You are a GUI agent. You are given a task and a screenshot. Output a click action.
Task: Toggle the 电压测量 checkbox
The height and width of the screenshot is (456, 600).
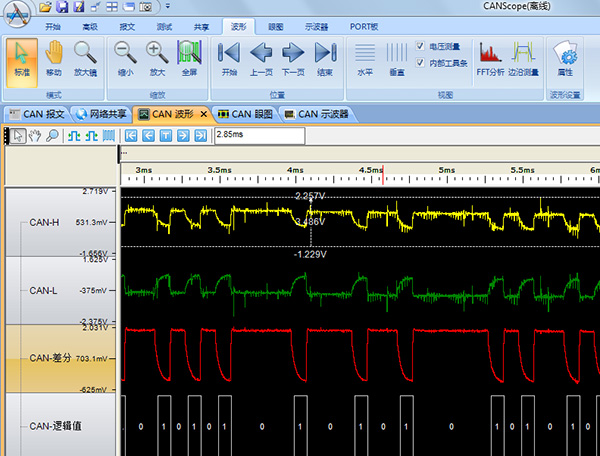[x=420, y=47]
